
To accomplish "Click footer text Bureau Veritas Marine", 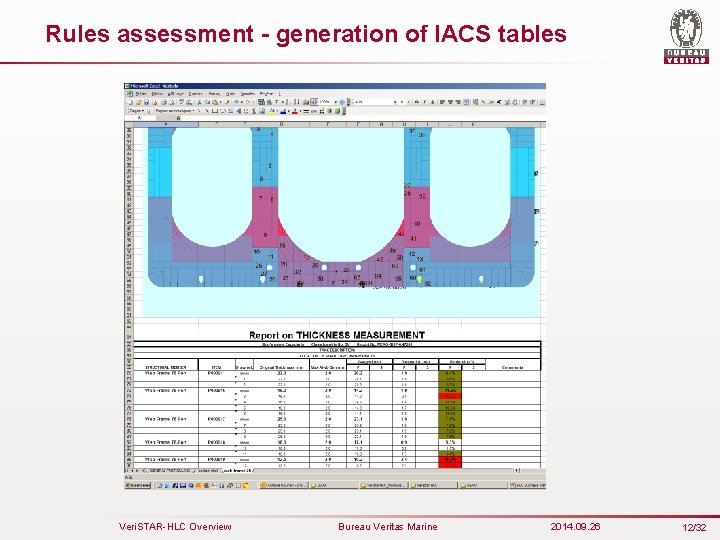I will point(388,527).
